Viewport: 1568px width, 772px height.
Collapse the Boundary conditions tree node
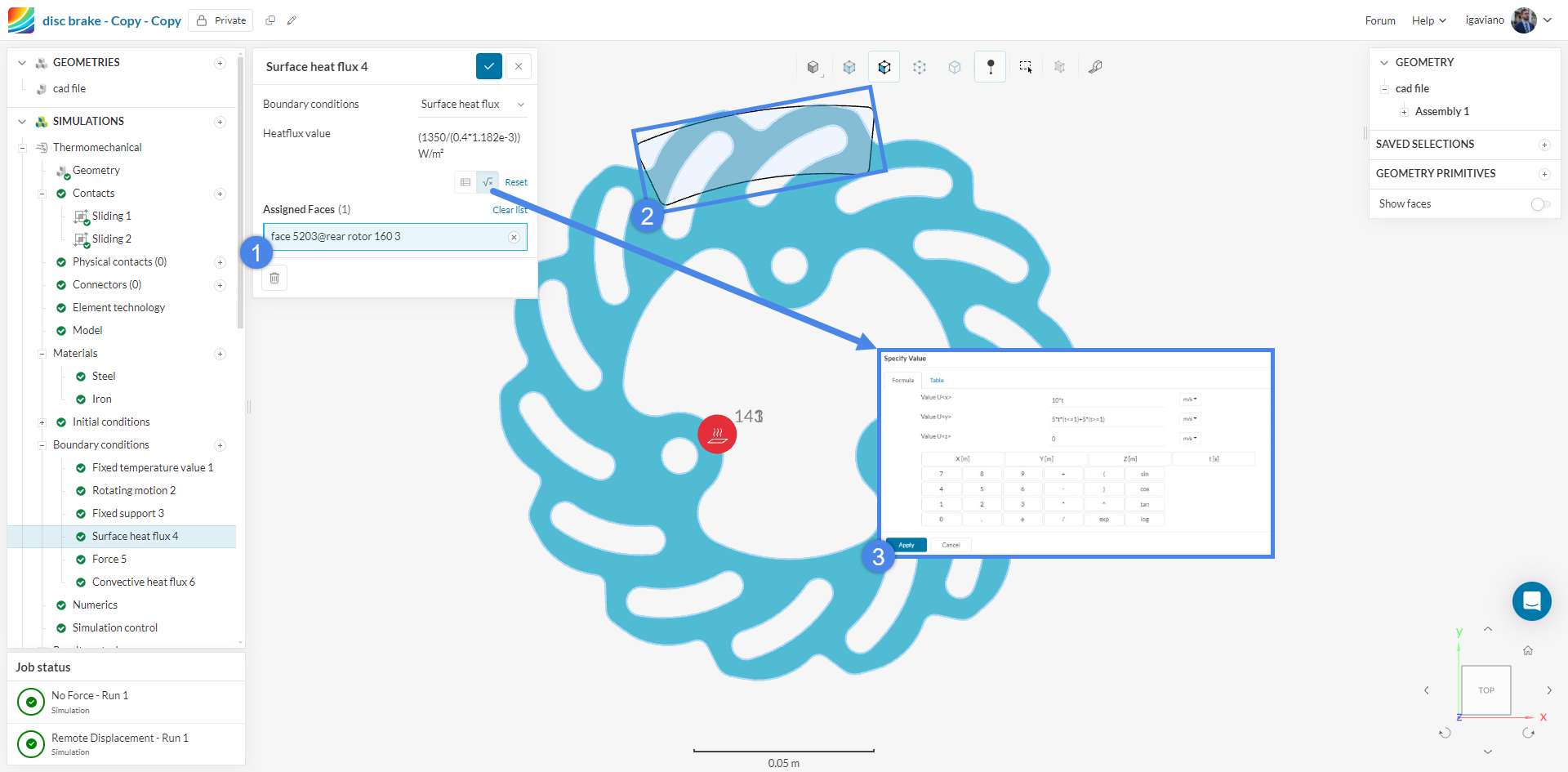(42, 445)
